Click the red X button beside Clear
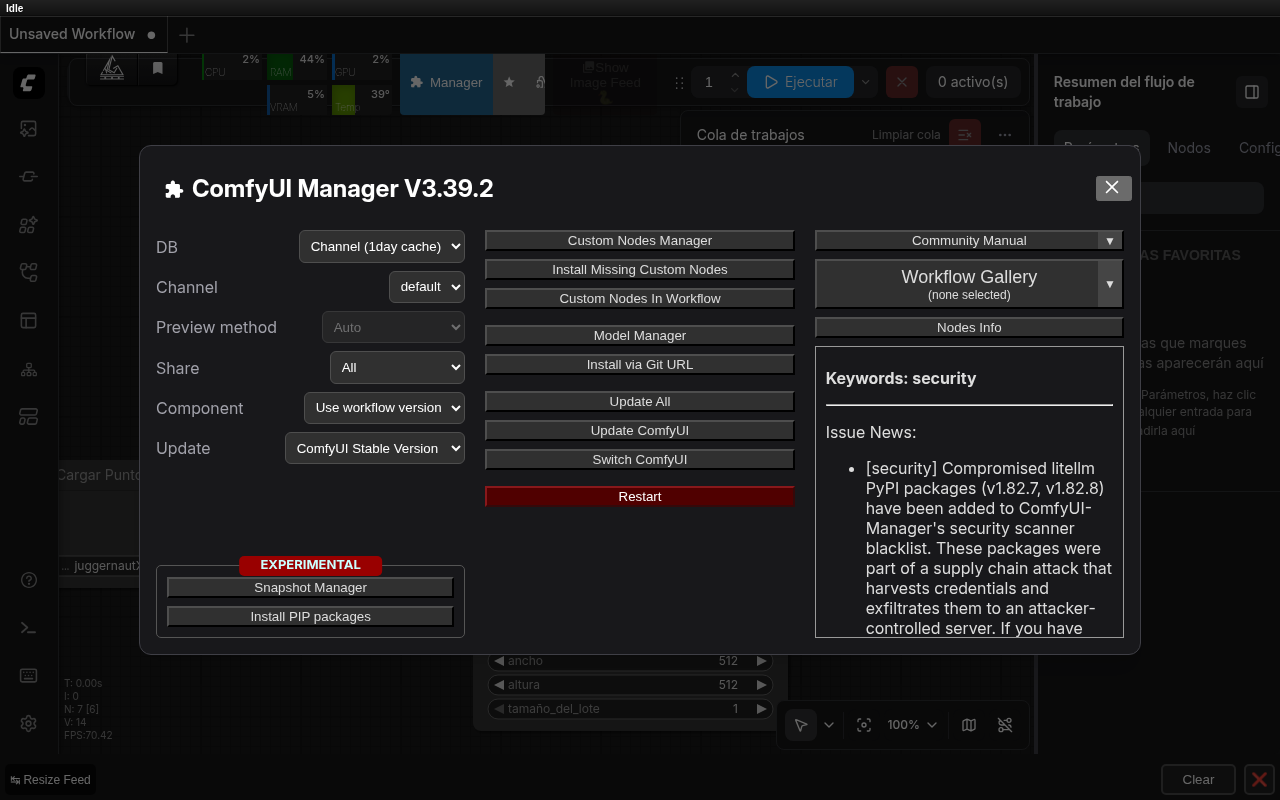 [x=1259, y=779]
